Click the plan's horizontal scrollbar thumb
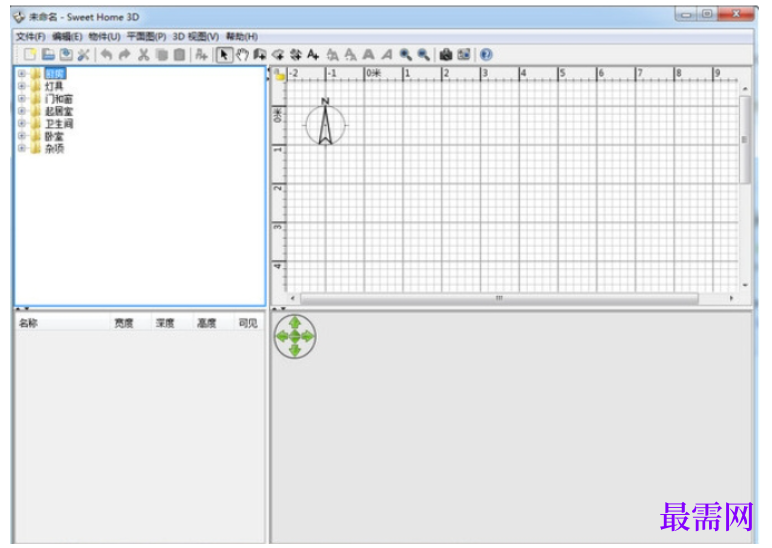The width and height of the screenshot is (772, 548). pyautogui.click(x=499, y=298)
